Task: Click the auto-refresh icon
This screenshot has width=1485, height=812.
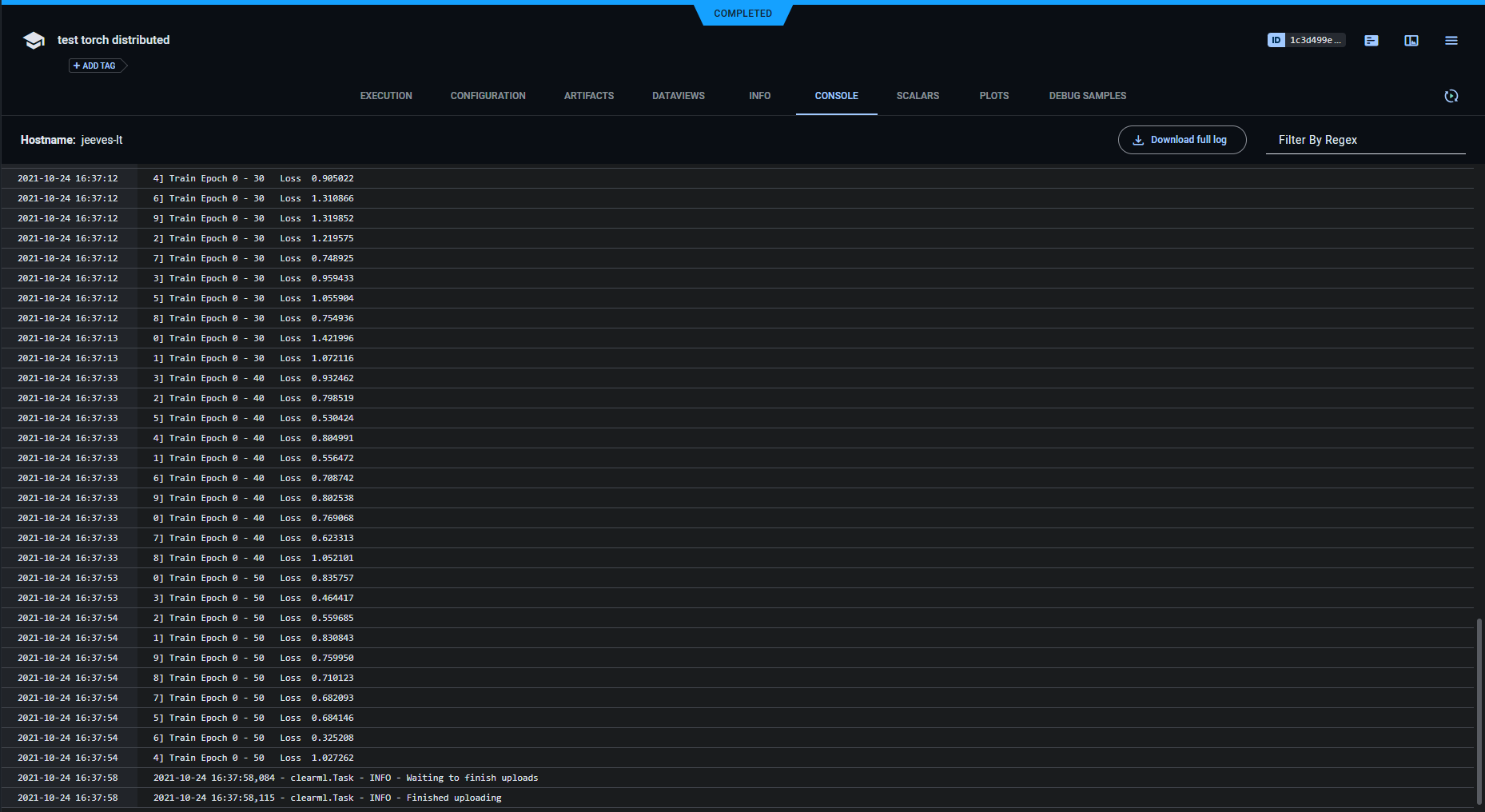Action: tap(1451, 96)
